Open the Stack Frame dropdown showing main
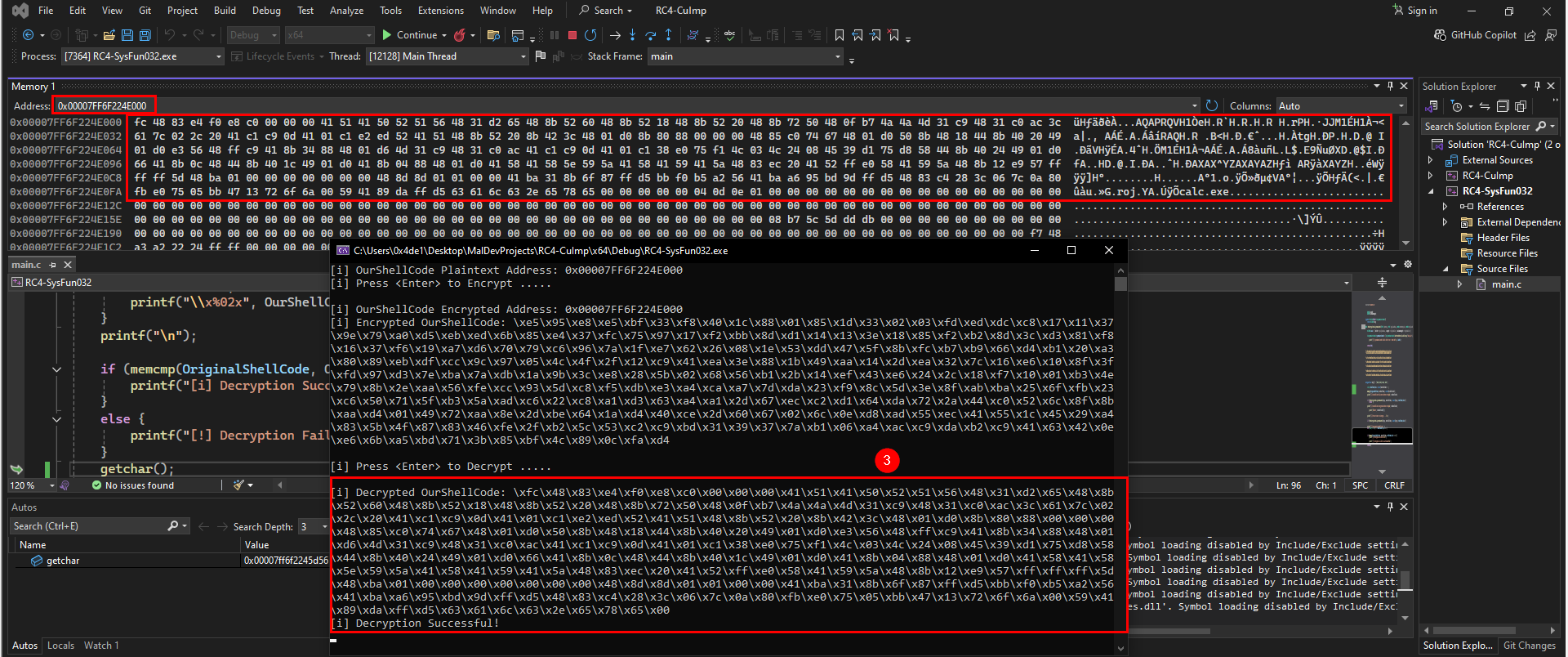Image resolution: width=1568 pixels, height=657 pixels. pyautogui.click(x=746, y=56)
